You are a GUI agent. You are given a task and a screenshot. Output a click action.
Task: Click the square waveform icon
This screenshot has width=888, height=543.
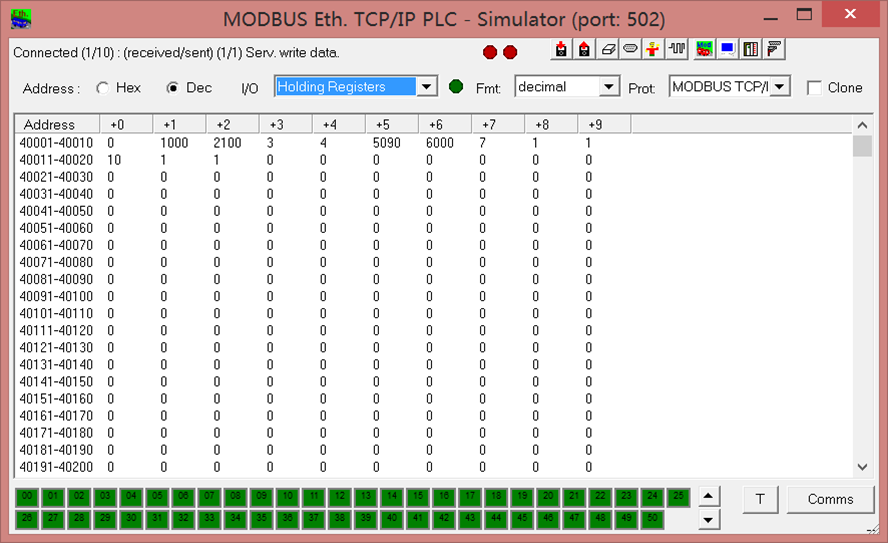(677, 50)
